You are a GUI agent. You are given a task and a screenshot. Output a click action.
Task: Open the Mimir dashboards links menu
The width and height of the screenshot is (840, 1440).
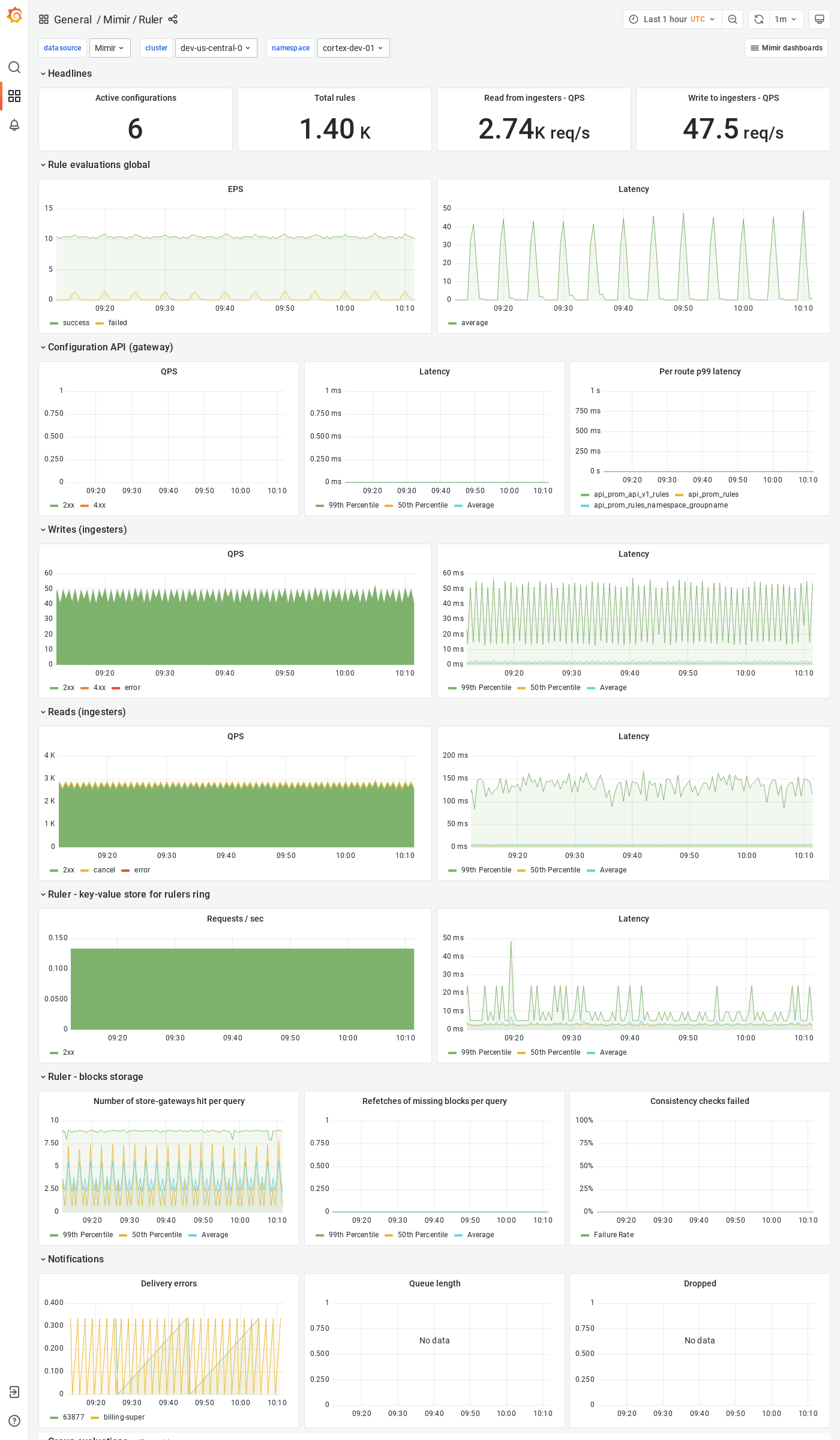pyautogui.click(x=786, y=48)
